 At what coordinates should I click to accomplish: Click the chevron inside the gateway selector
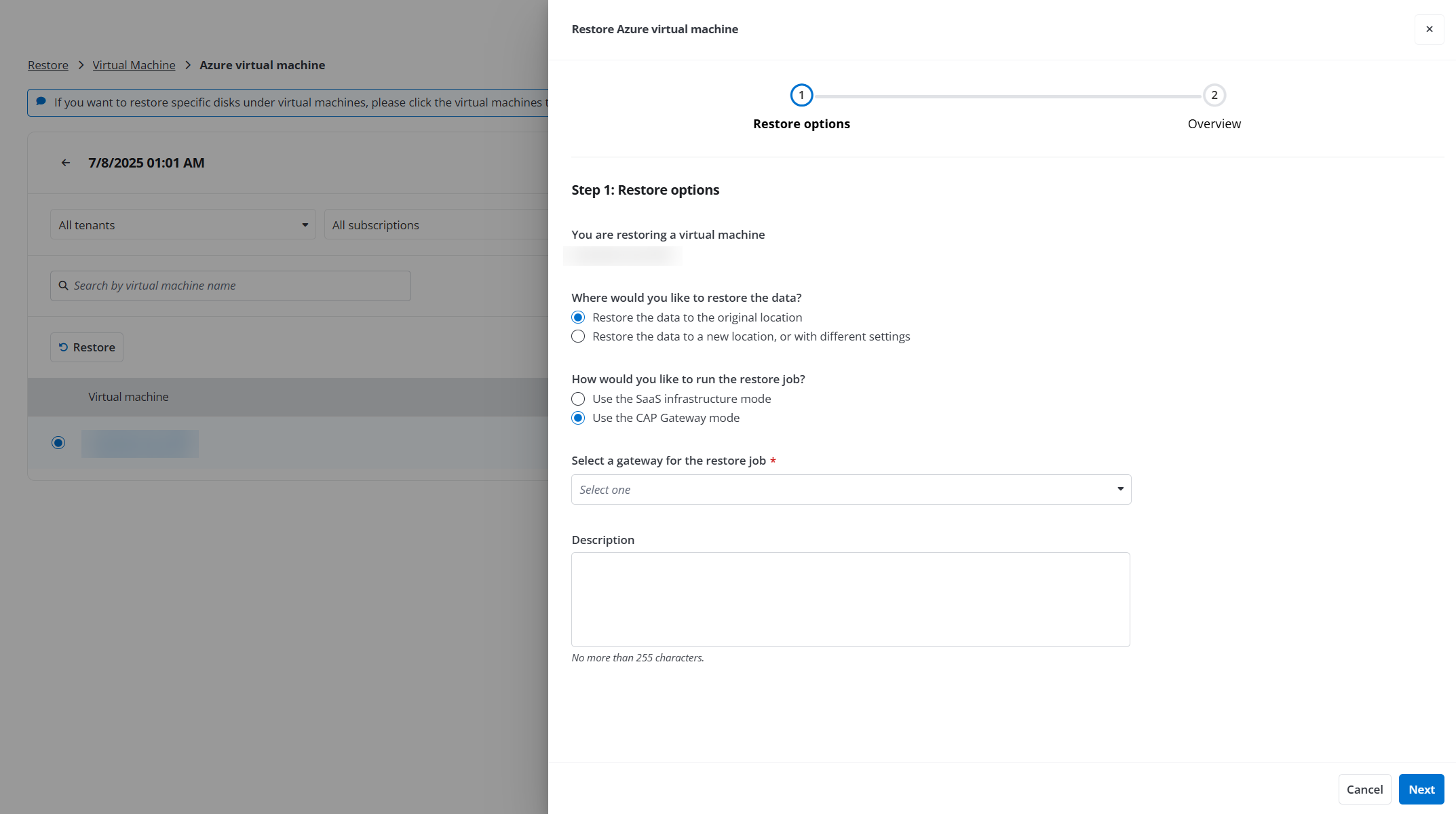1119,489
